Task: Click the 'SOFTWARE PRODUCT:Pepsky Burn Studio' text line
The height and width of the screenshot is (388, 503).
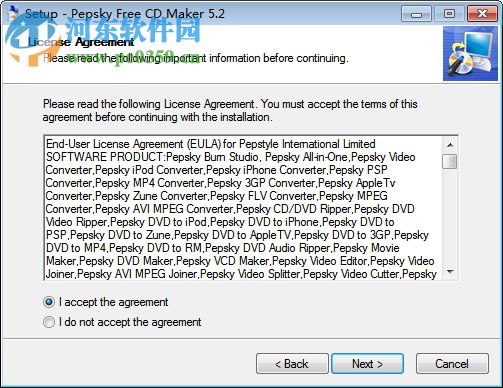Action: [231, 157]
